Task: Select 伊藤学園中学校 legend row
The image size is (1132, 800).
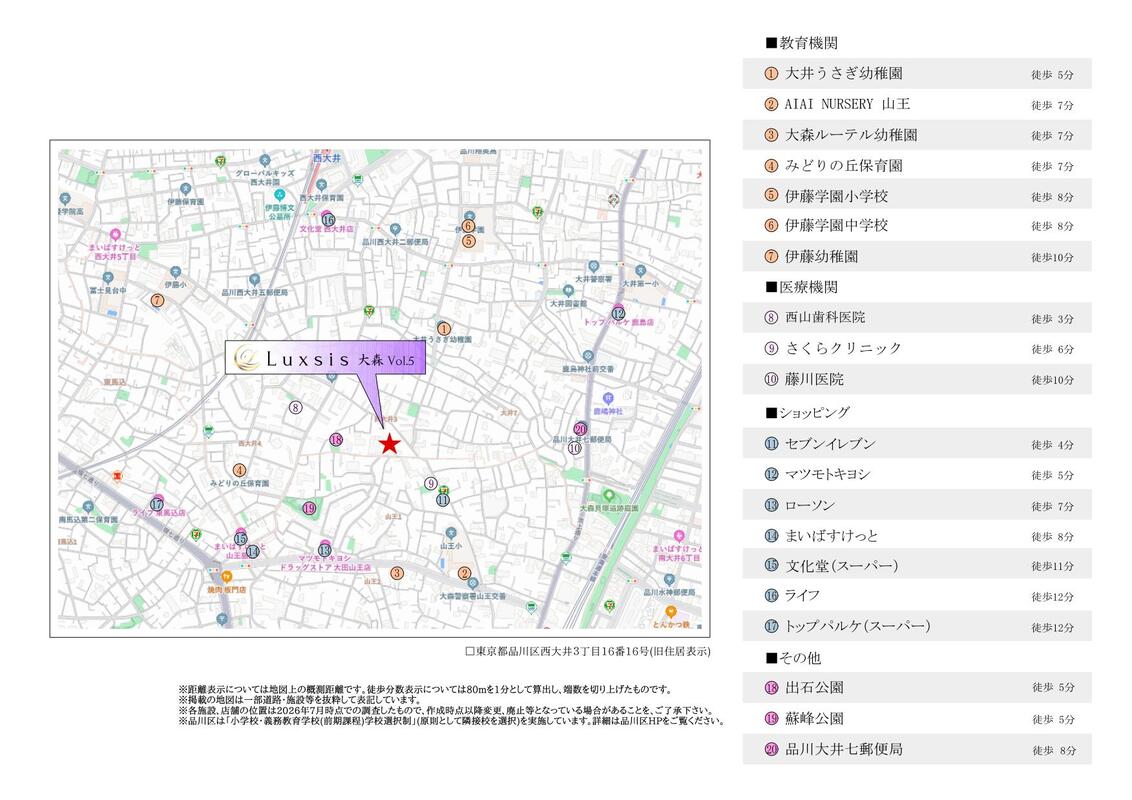Action: (x=917, y=226)
